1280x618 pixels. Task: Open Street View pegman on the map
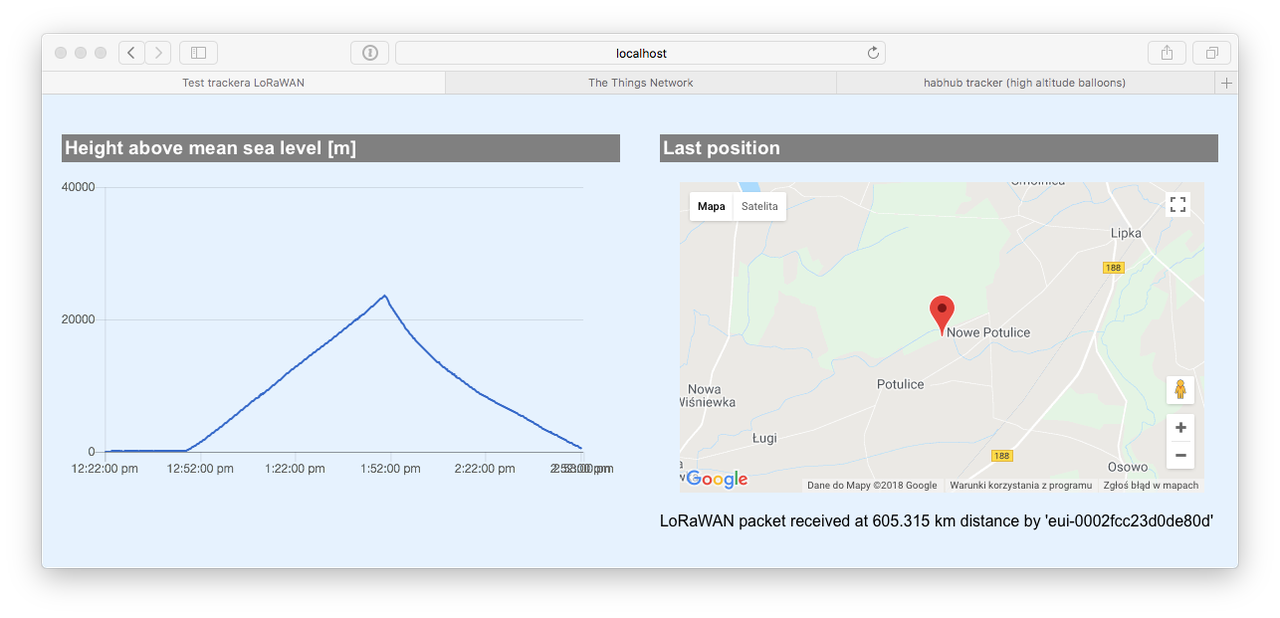tap(1180, 390)
